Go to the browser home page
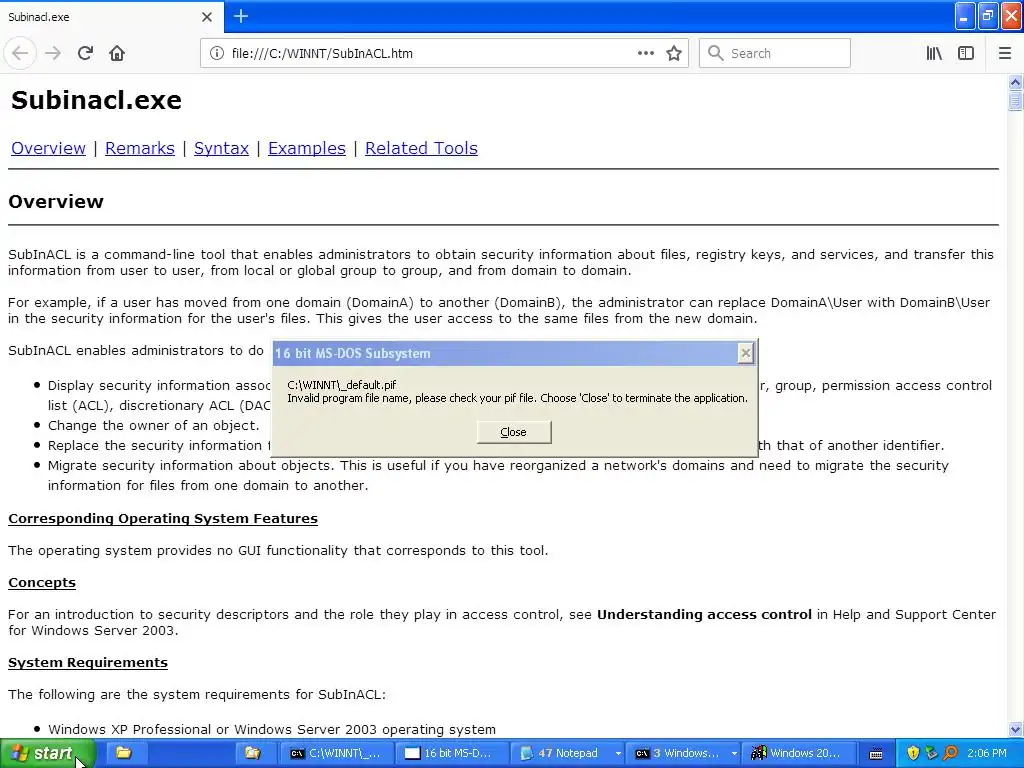This screenshot has width=1024, height=768. pos(117,53)
